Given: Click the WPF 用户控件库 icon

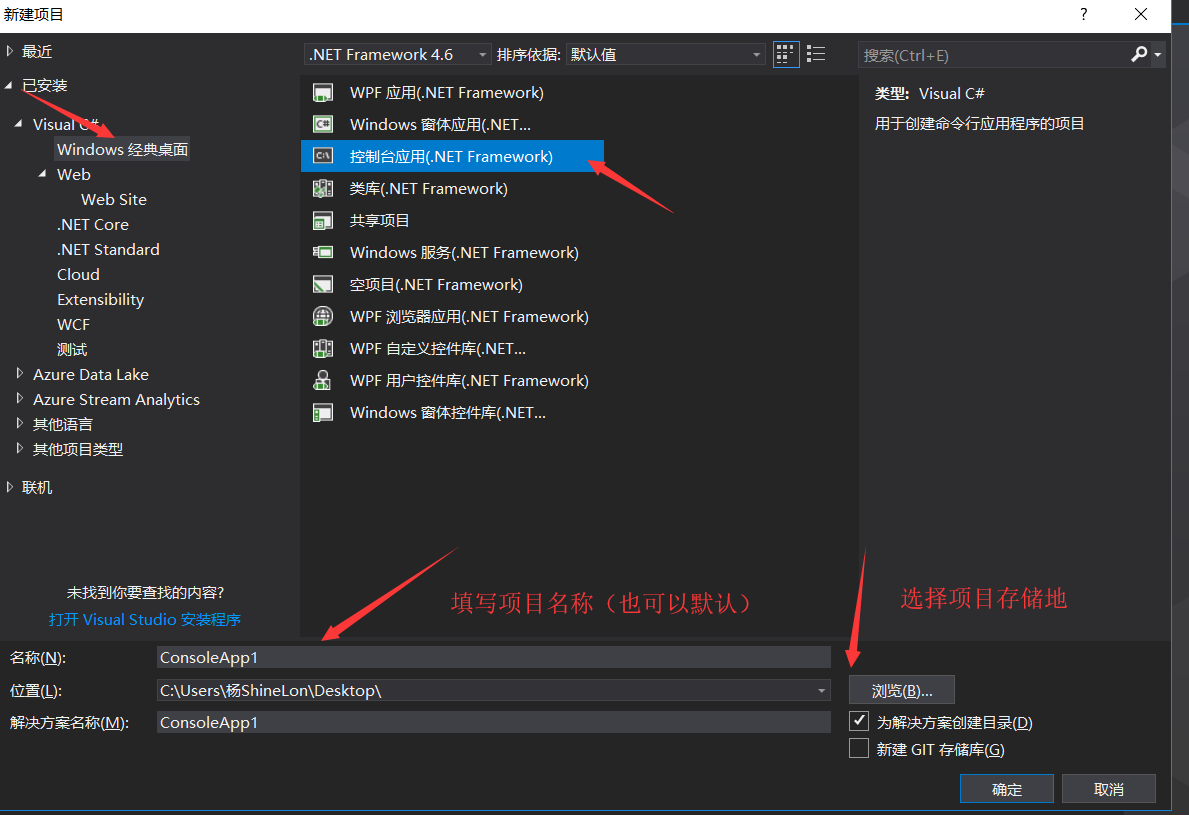Looking at the screenshot, I should (x=323, y=381).
